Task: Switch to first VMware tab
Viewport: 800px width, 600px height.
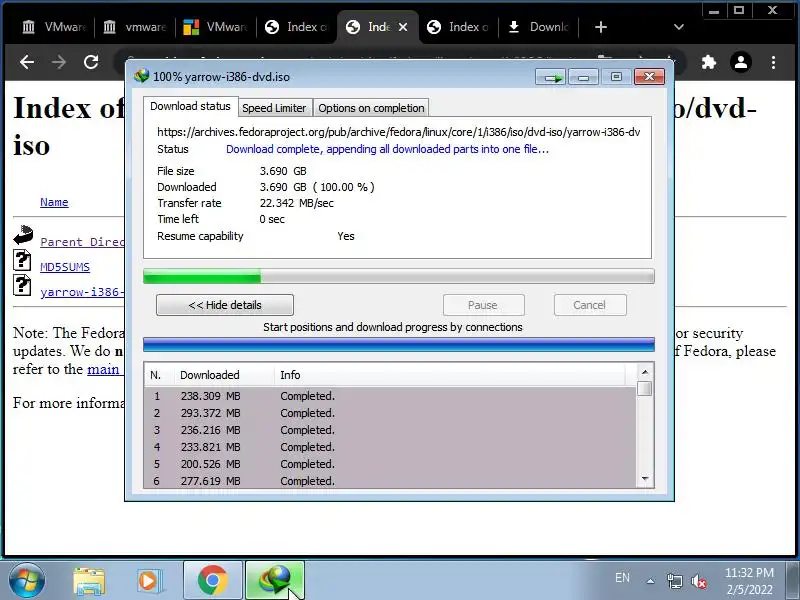Action: click(55, 27)
